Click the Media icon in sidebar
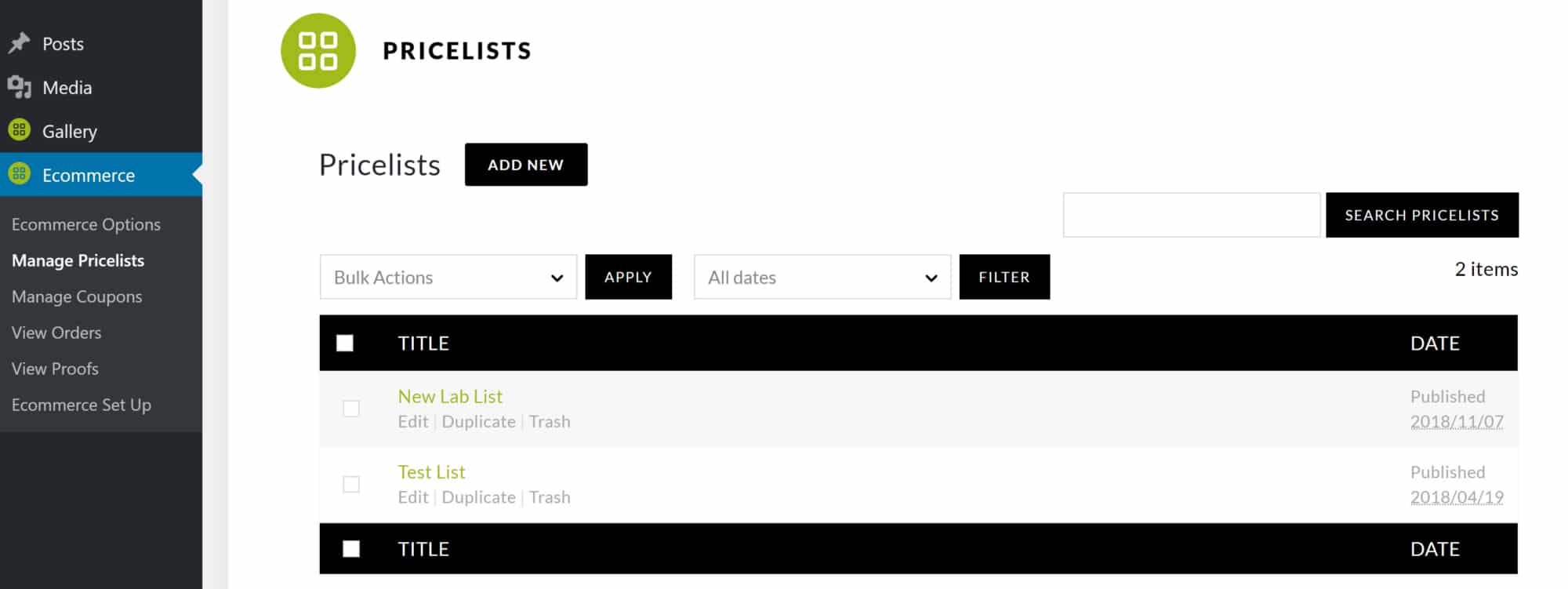The height and width of the screenshot is (589, 1568). [19, 87]
